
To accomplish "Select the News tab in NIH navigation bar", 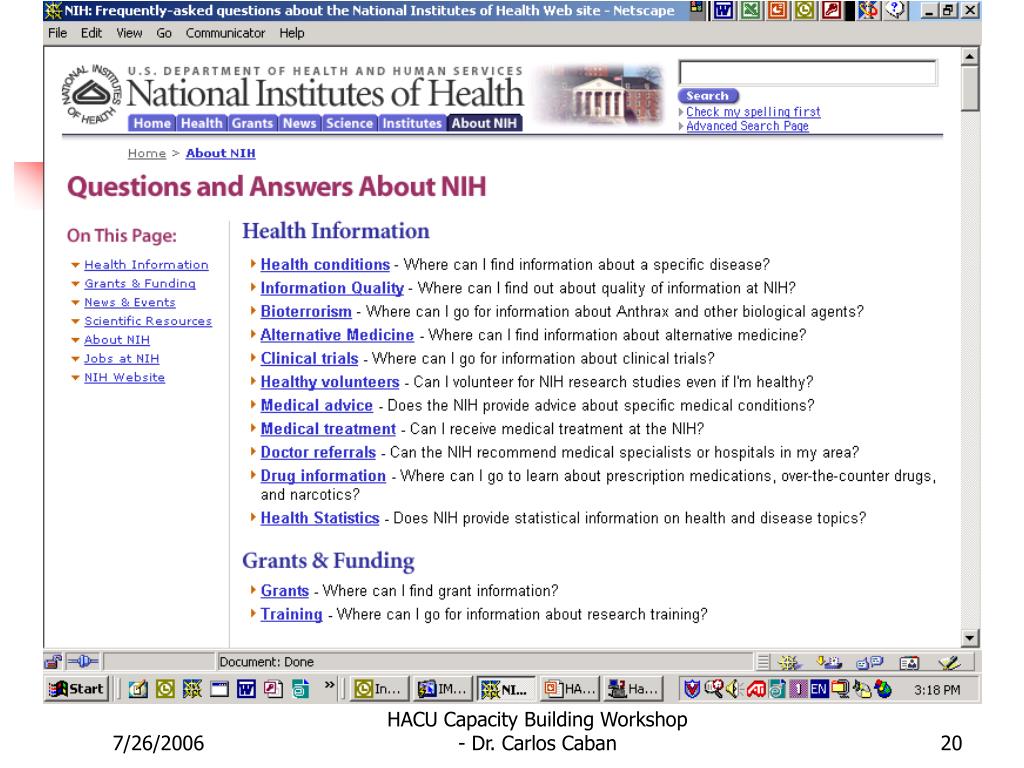I will 300,123.
